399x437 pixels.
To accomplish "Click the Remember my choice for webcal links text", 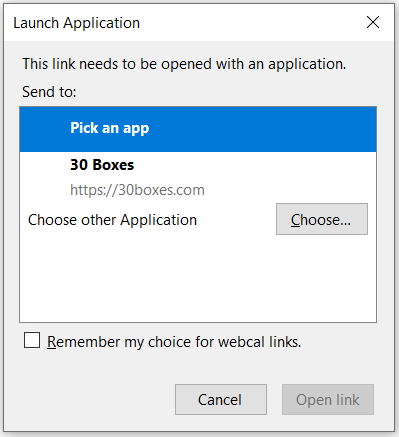I will pos(174,342).
